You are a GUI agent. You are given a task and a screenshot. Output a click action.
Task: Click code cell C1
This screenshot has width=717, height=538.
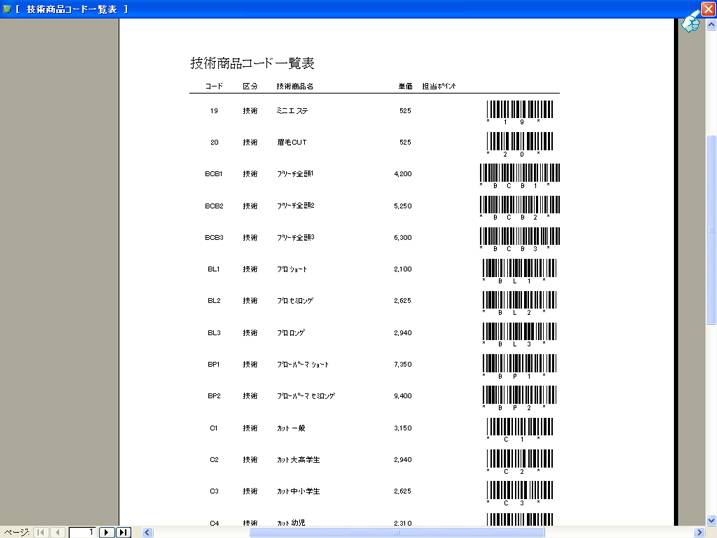coord(214,428)
